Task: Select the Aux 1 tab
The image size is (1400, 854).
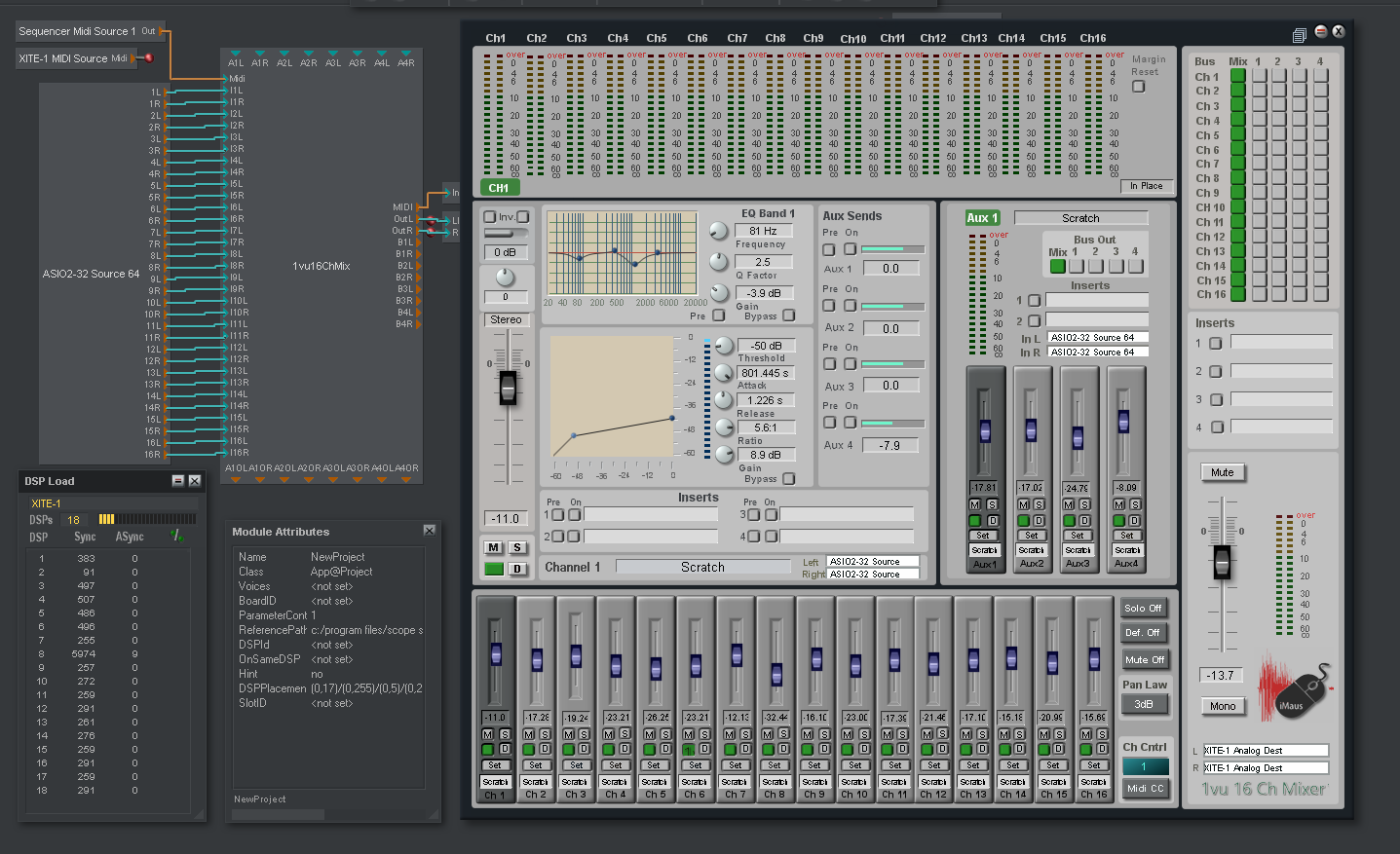Action: (x=981, y=217)
